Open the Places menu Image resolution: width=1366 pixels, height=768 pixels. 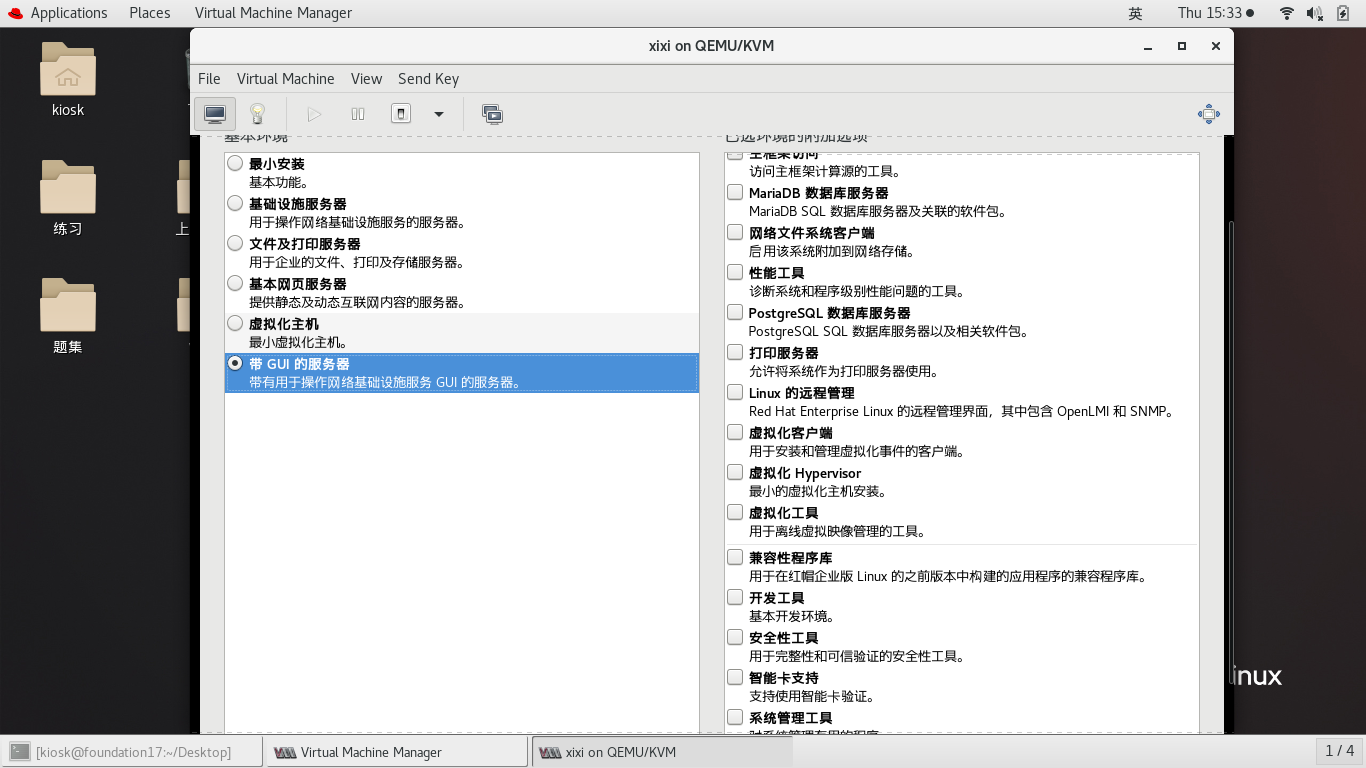(150, 13)
